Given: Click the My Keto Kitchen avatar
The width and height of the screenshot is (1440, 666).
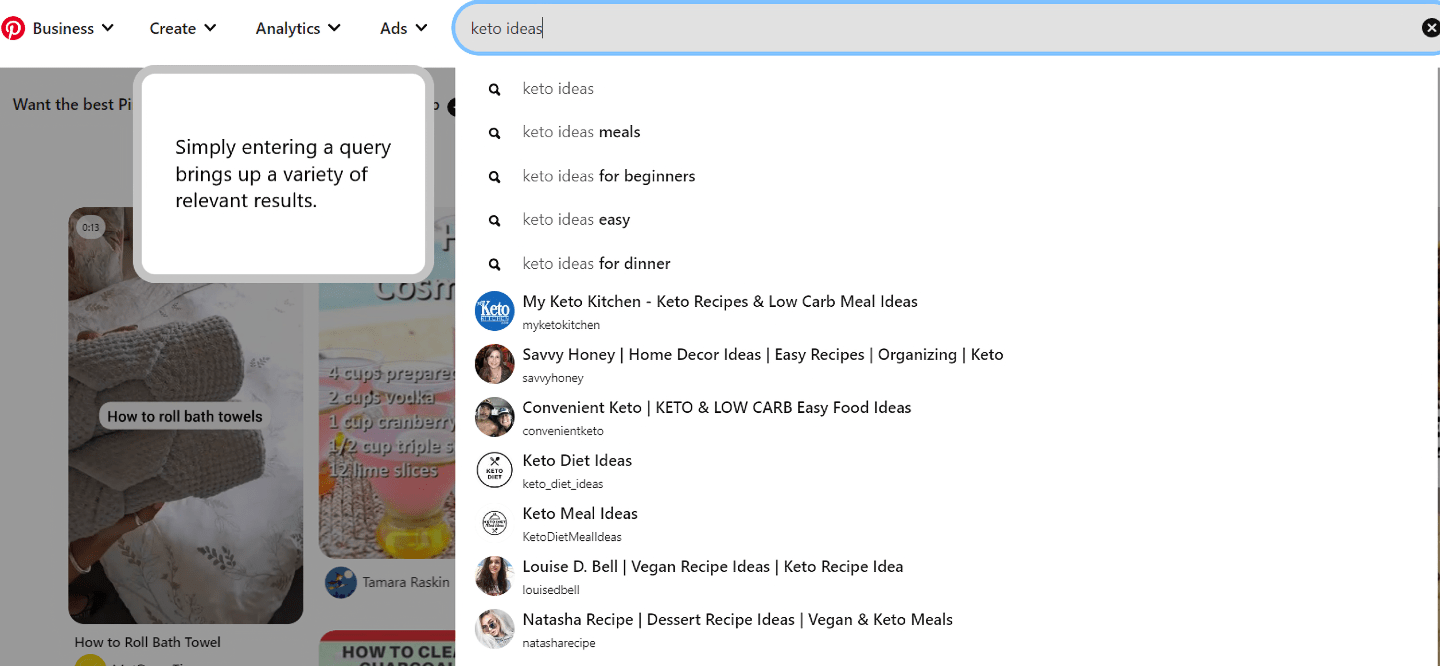Looking at the screenshot, I should pyautogui.click(x=494, y=311).
